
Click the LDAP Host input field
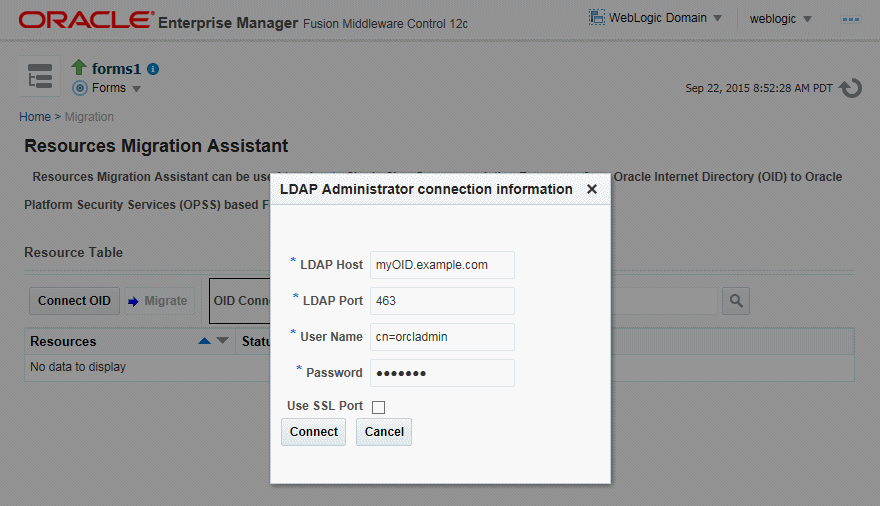click(442, 265)
